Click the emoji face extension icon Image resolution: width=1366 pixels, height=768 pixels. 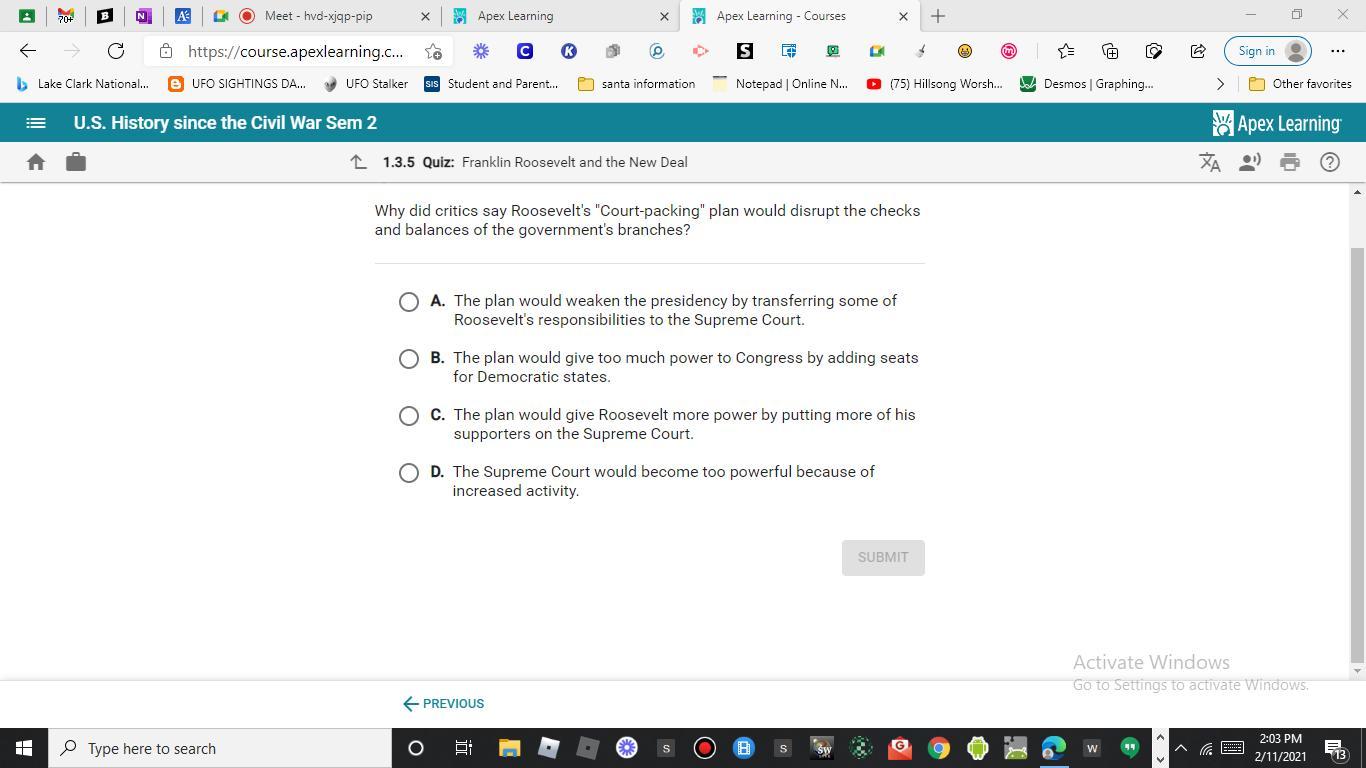(x=965, y=51)
